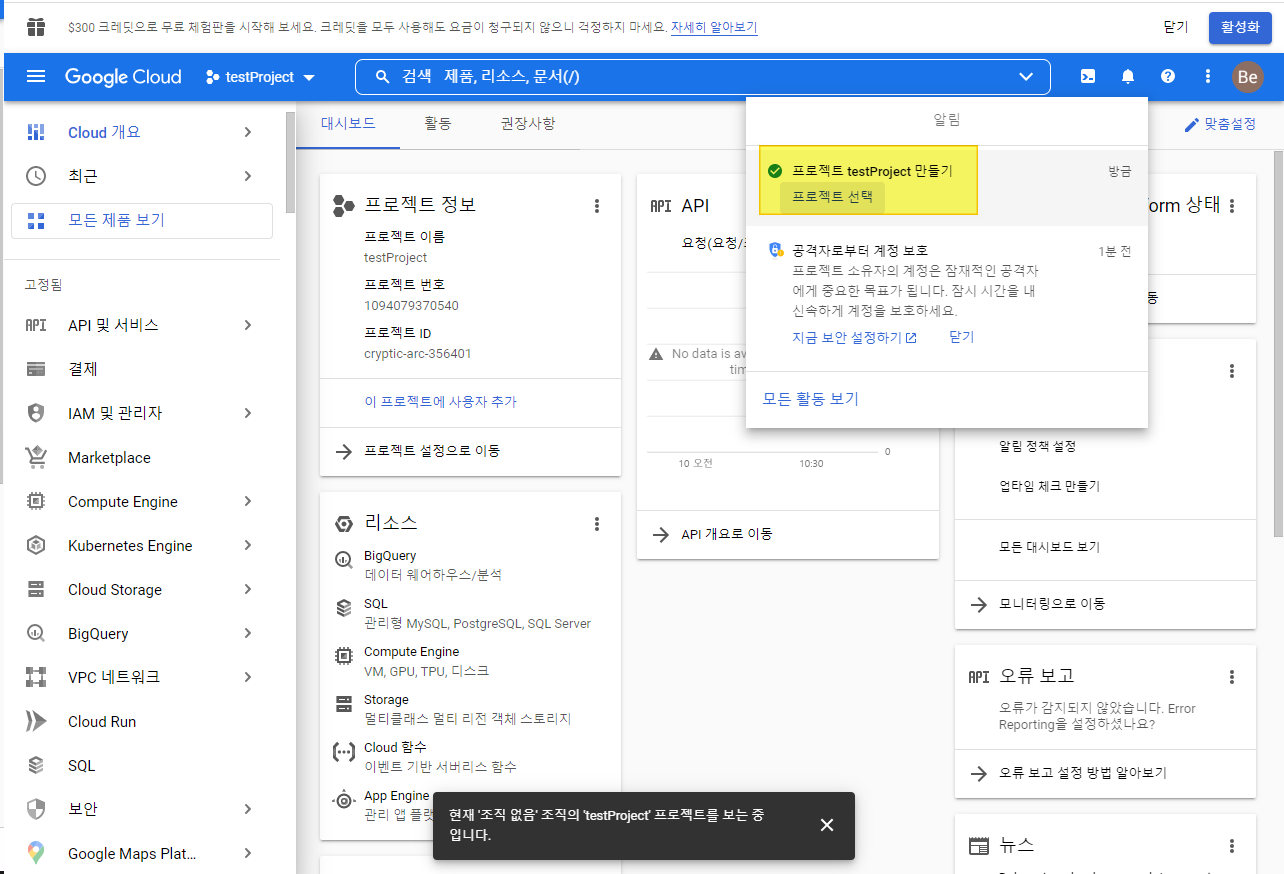Click the Google Cloud logo
The image size is (1284, 874).
point(123,77)
